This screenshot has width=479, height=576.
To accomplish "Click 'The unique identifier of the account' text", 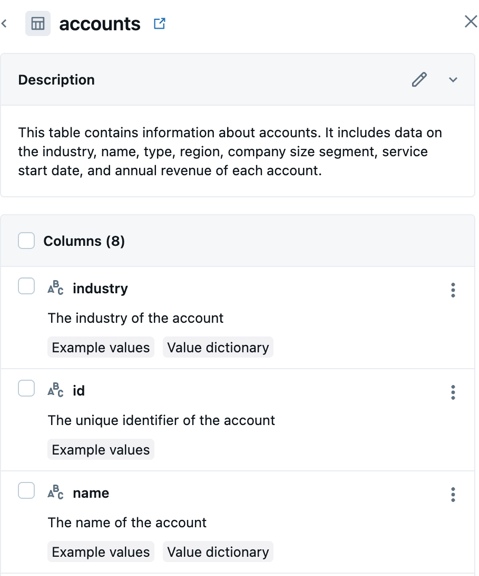I will [161, 420].
